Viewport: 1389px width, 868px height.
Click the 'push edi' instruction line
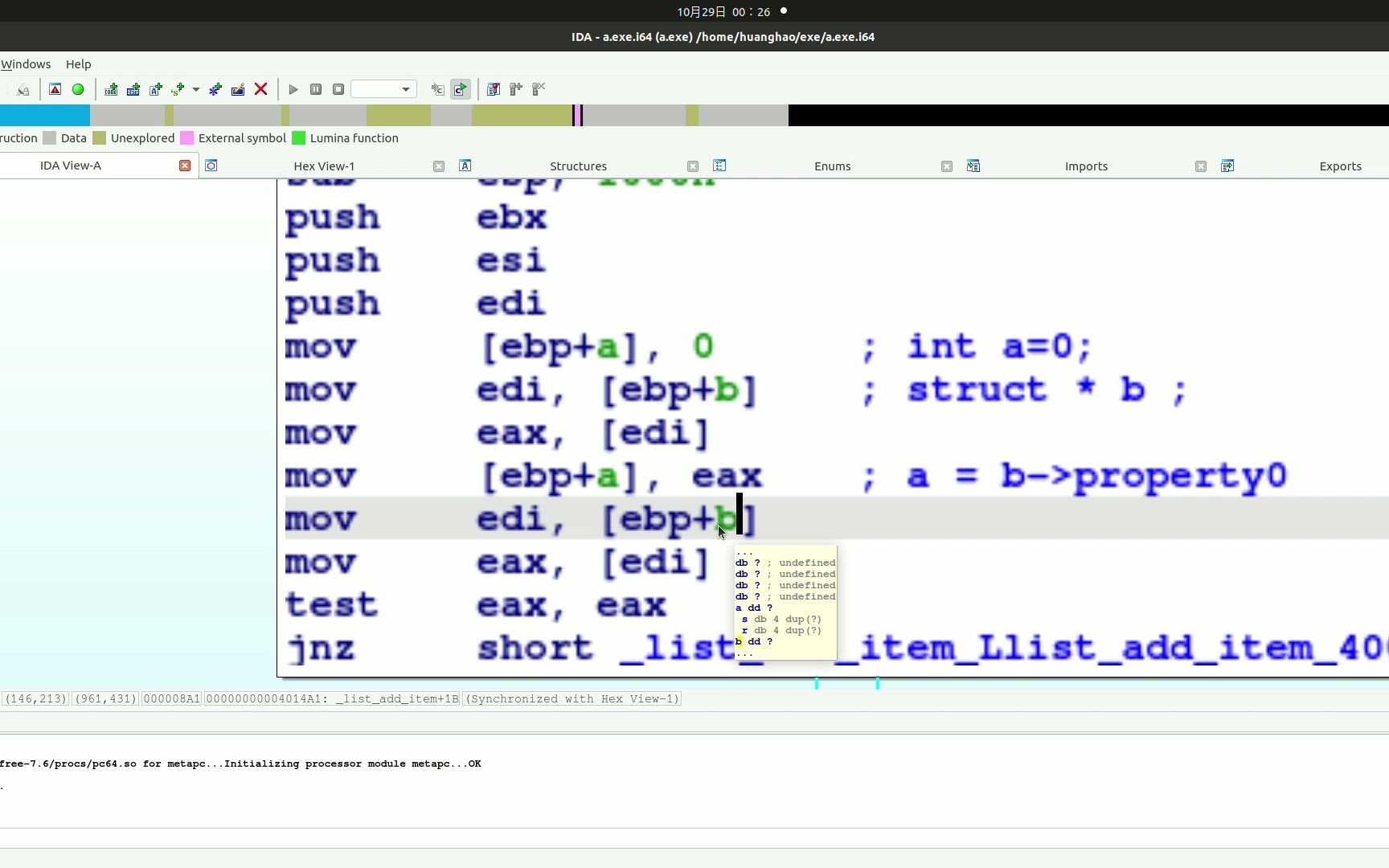[416, 304]
